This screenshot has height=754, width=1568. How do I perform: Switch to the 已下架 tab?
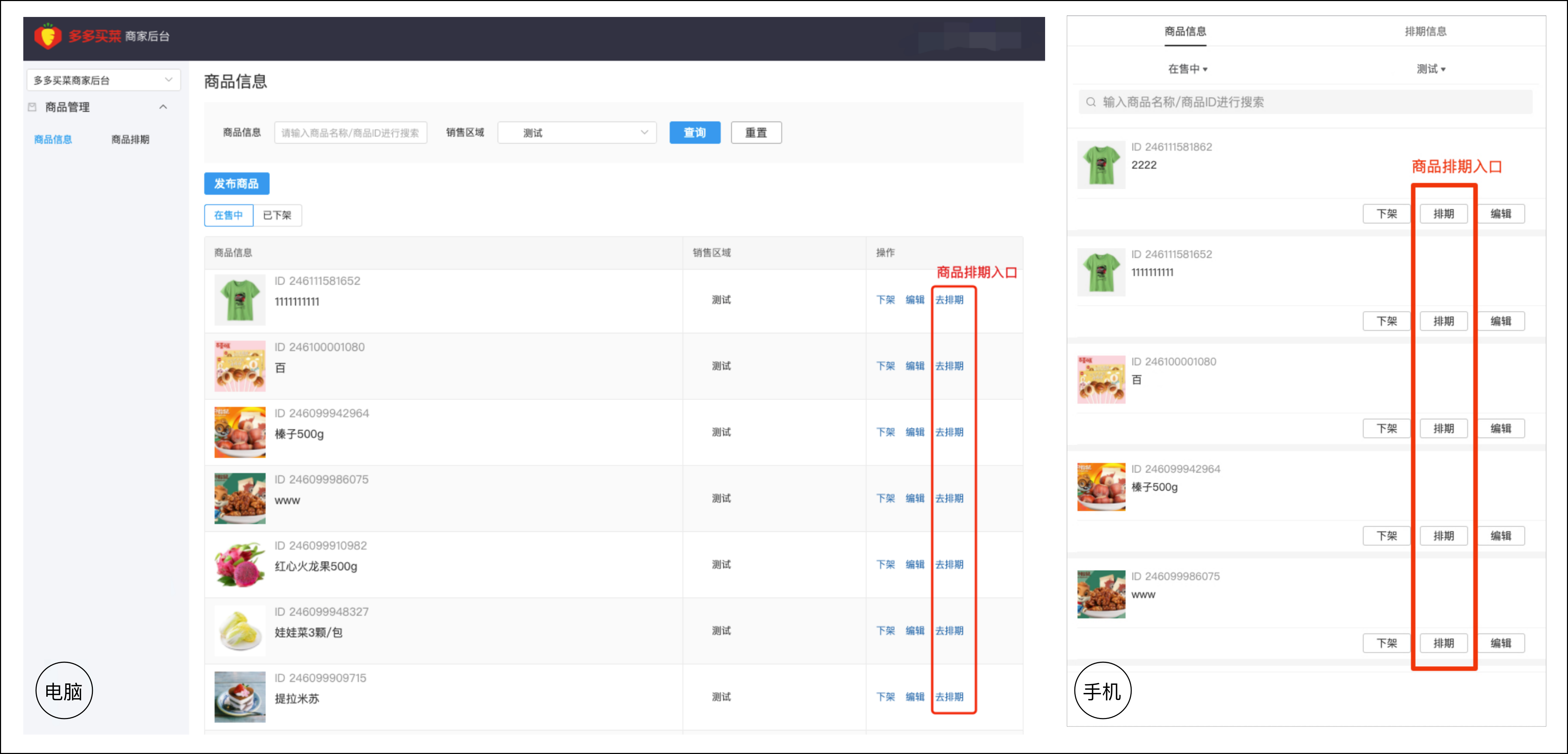pyautogui.click(x=278, y=215)
